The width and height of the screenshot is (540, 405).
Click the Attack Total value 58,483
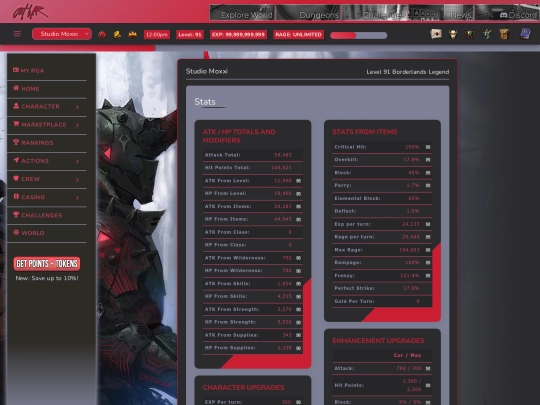pyautogui.click(x=283, y=155)
